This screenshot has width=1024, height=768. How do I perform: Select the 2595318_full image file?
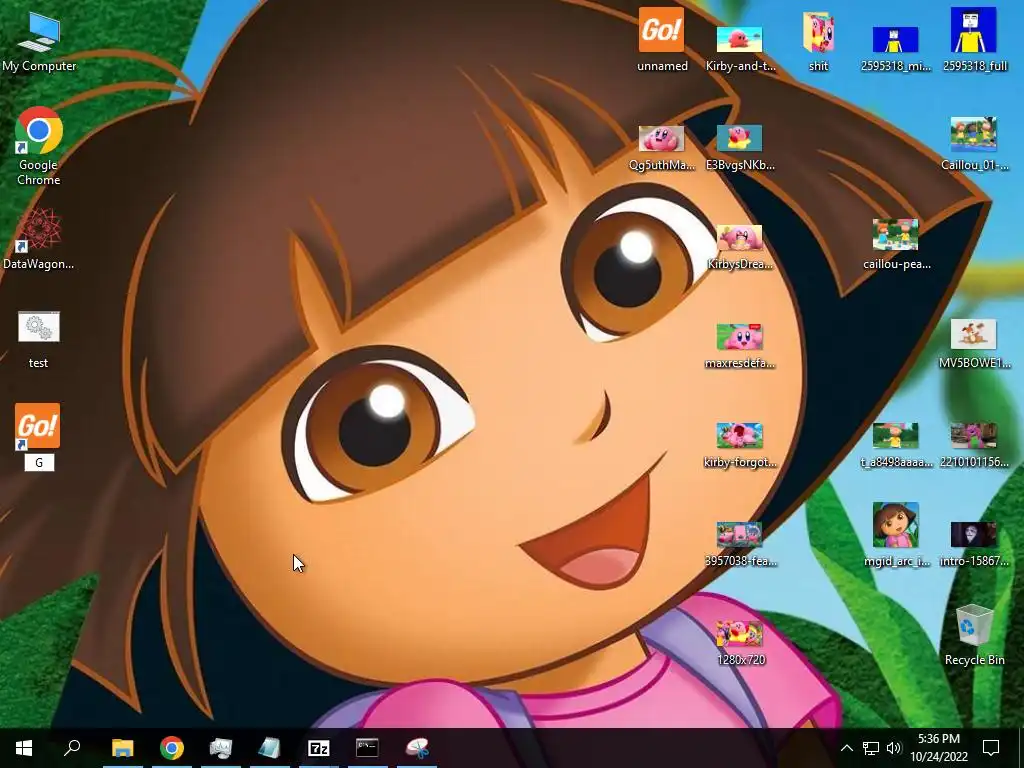click(974, 39)
